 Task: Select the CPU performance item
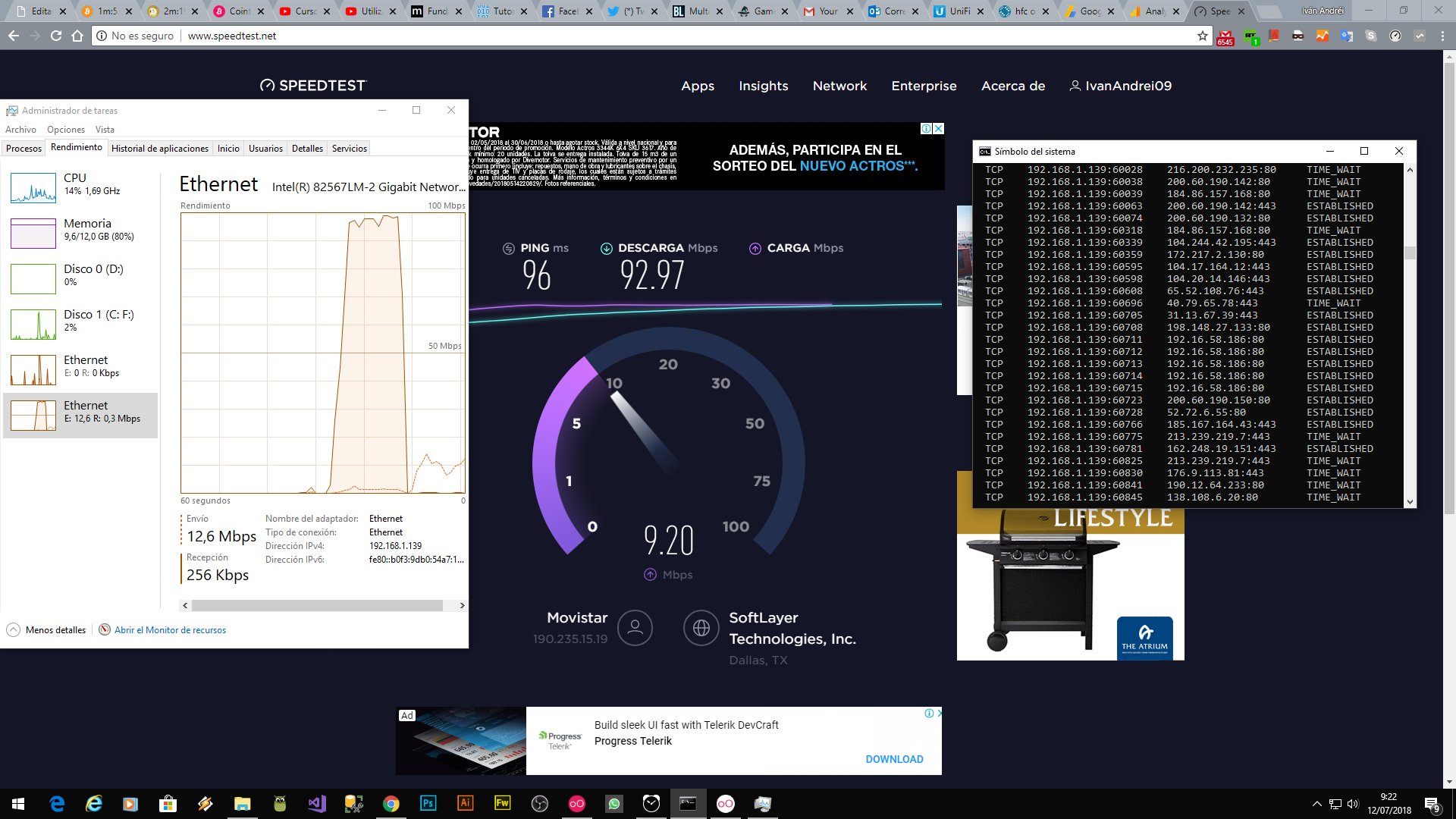pyautogui.click(x=80, y=187)
